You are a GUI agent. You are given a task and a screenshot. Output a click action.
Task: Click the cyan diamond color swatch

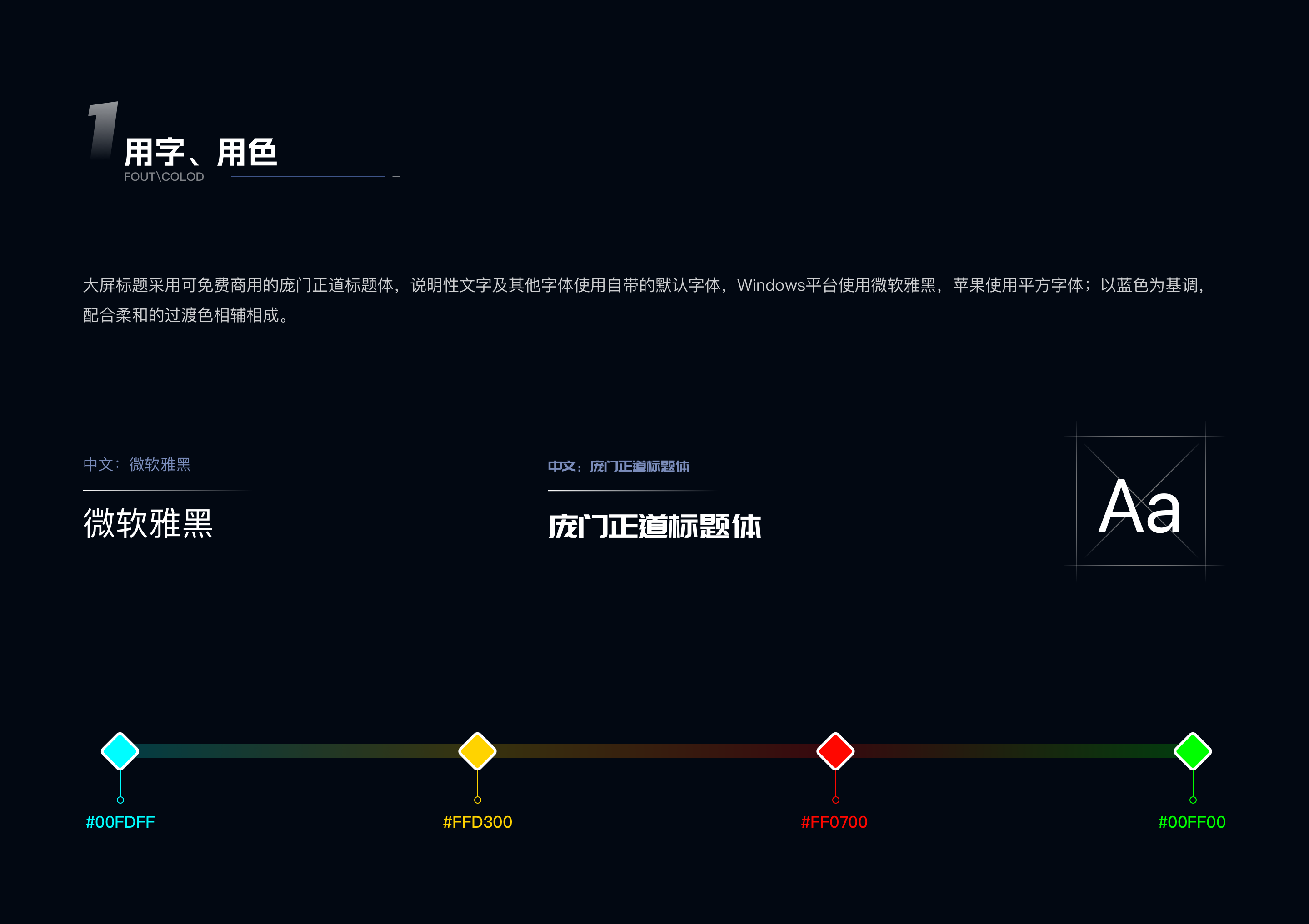(120, 751)
